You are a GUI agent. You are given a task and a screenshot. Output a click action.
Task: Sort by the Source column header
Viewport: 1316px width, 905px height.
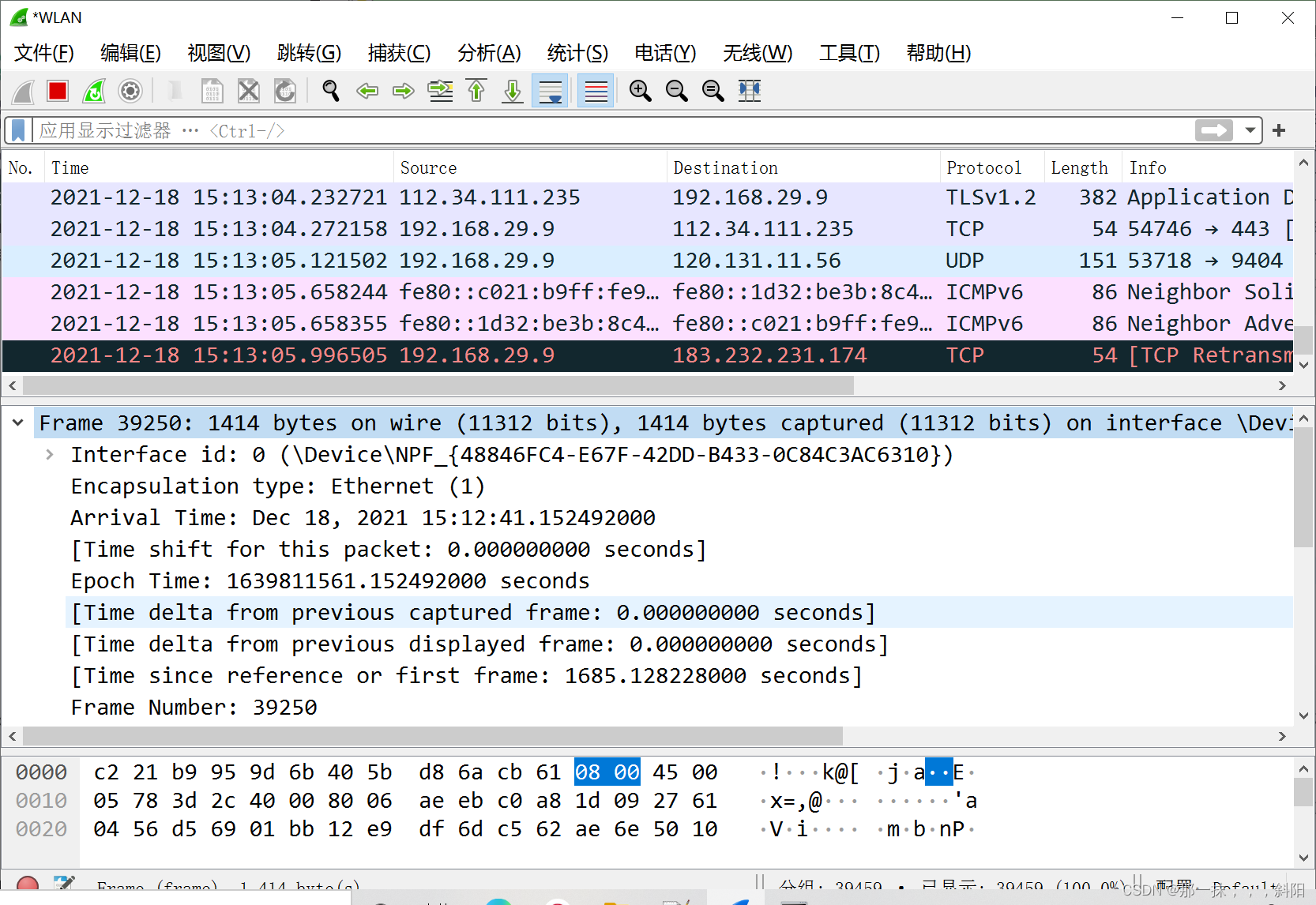(x=530, y=167)
